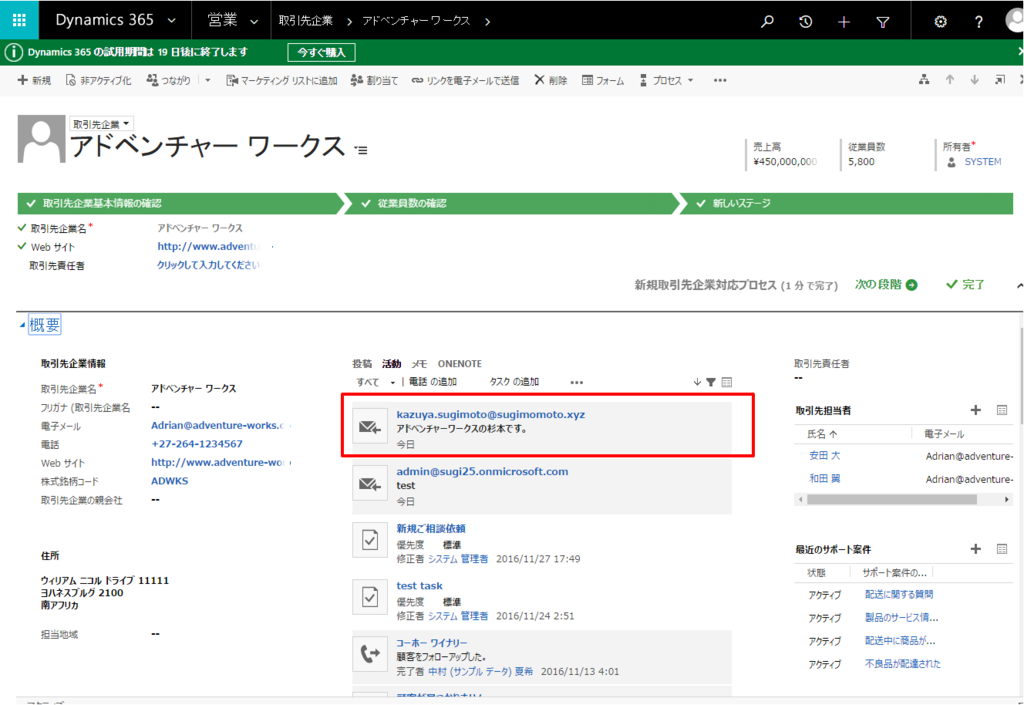Open advanced find funnel icon
Screen dimensions: 1024x705
[882, 22]
